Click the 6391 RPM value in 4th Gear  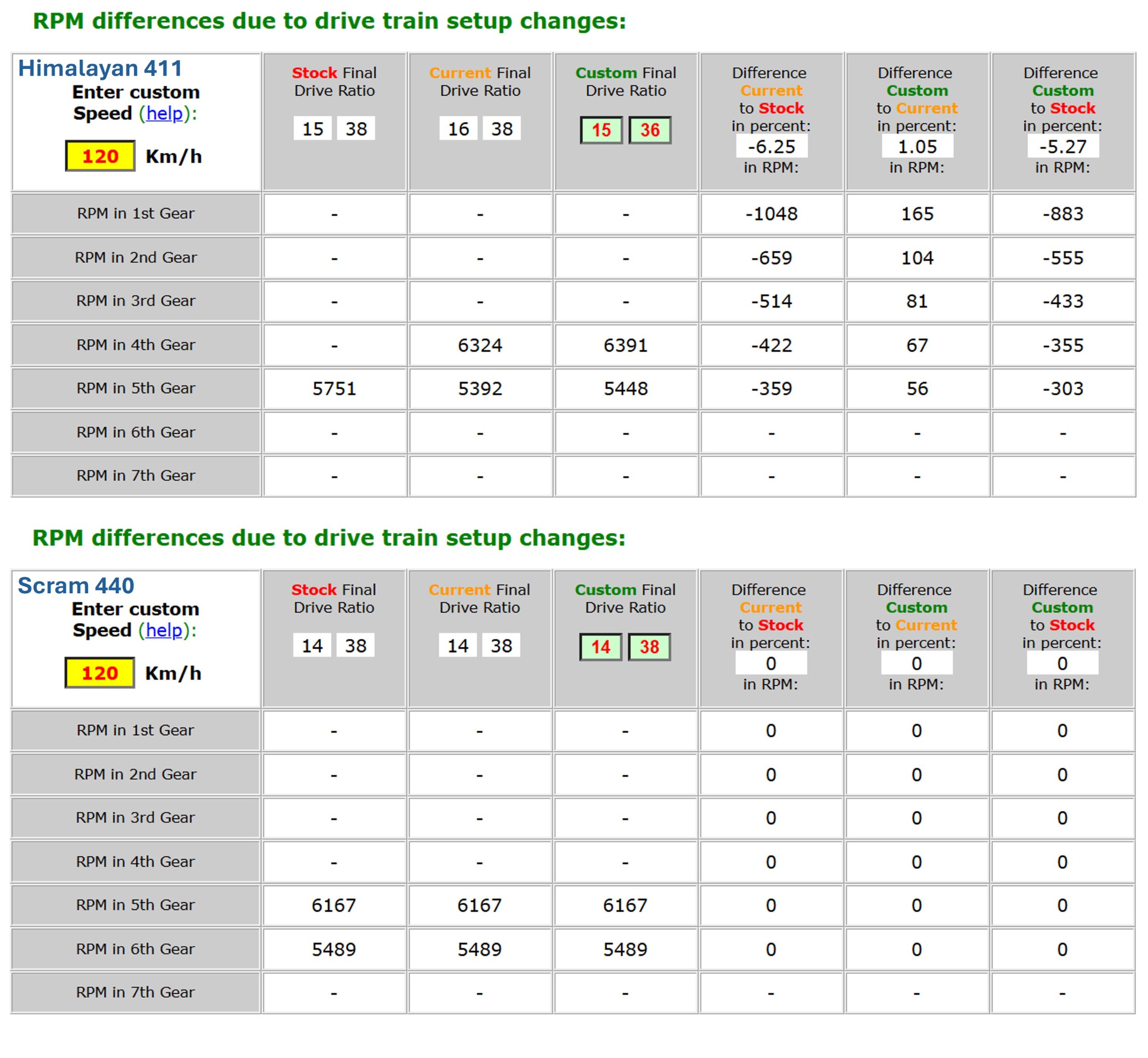(x=626, y=345)
